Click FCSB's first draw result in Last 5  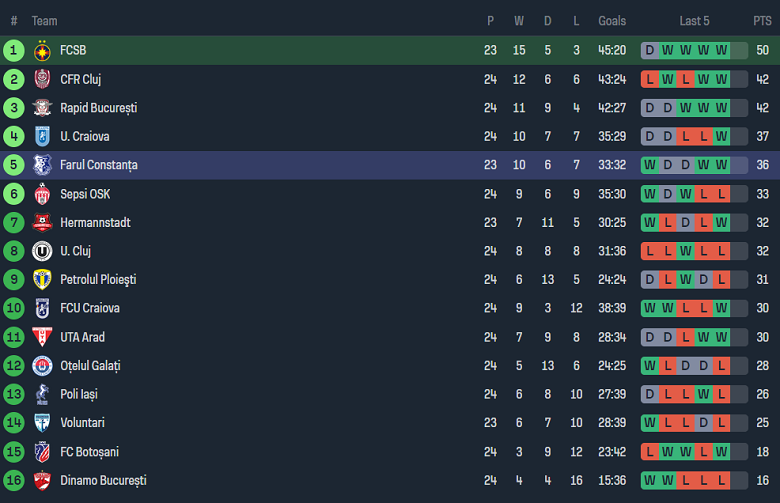tap(650, 50)
